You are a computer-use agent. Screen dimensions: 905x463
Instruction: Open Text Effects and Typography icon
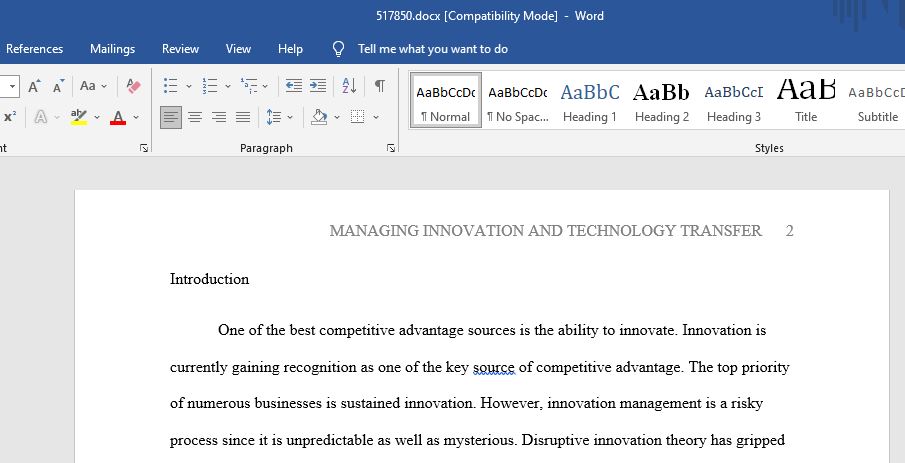(x=40, y=117)
